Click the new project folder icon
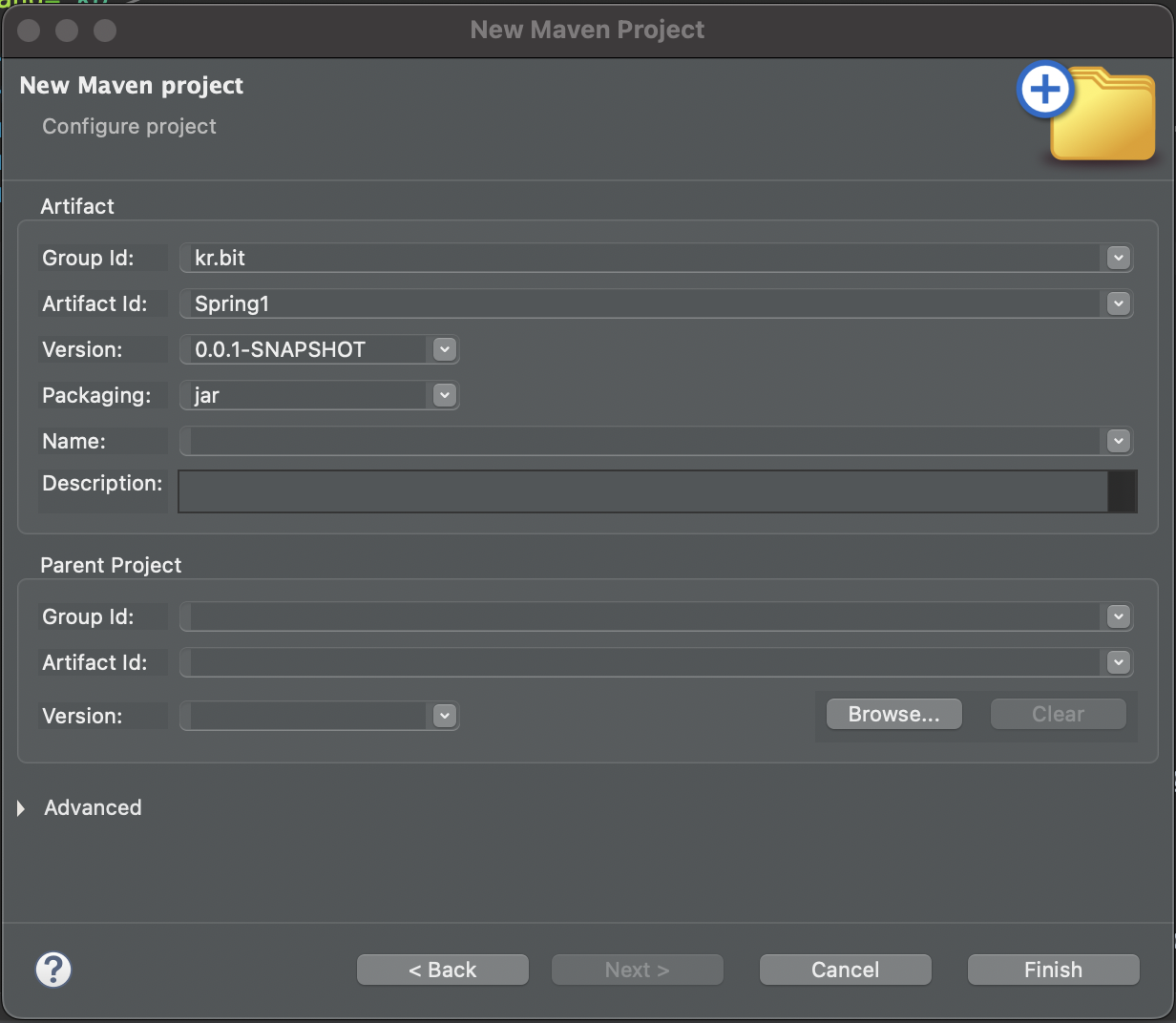Screen dimensions: 1176x1023 pyautogui.click(x=1087, y=113)
